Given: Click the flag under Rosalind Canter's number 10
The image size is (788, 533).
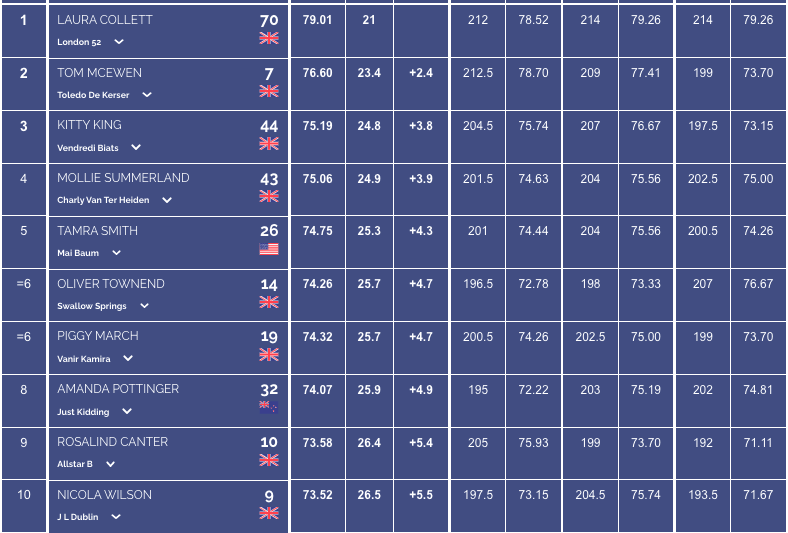Looking at the screenshot, I should [x=269, y=460].
